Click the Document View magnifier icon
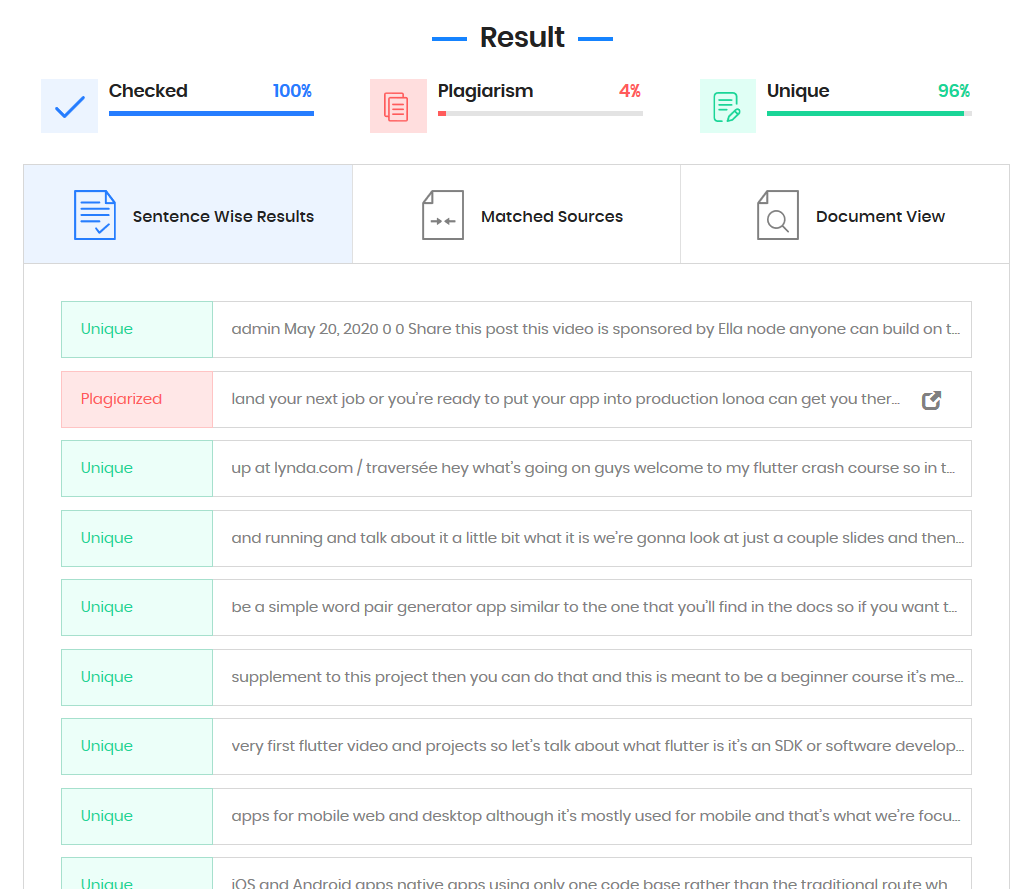This screenshot has width=1033, height=889. pyautogui.click(x=777, y=215)
